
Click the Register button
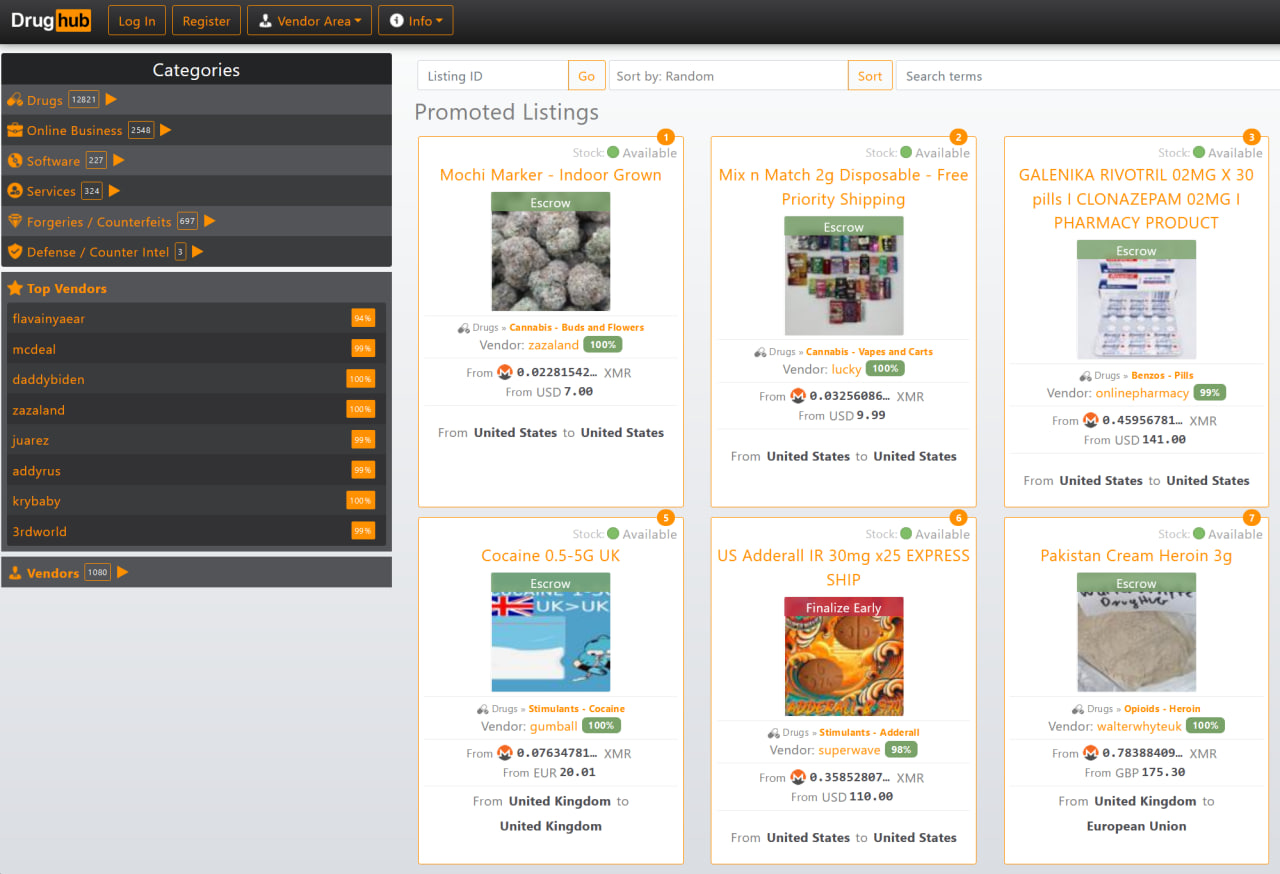206,19
